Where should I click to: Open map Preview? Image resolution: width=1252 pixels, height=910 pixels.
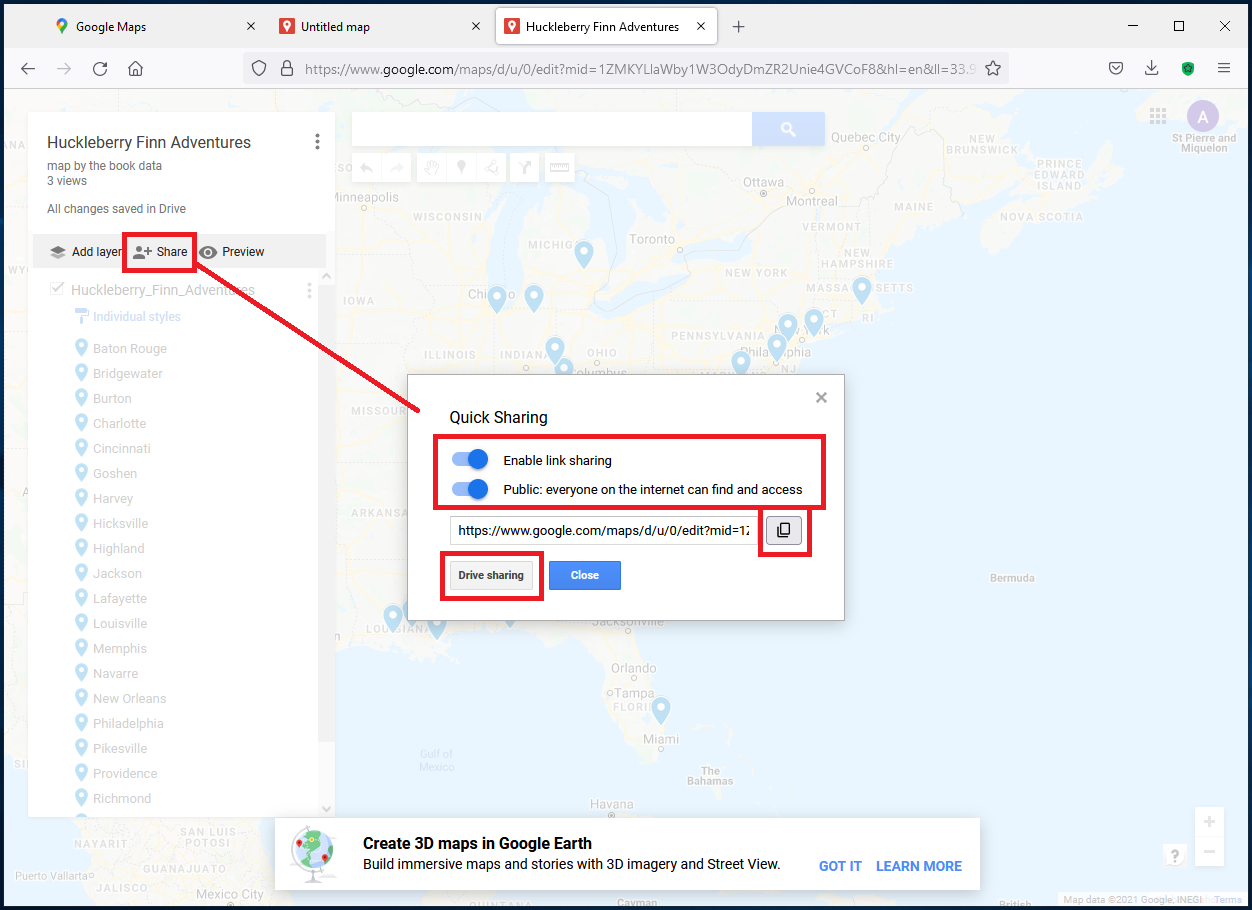click(231, 252)
